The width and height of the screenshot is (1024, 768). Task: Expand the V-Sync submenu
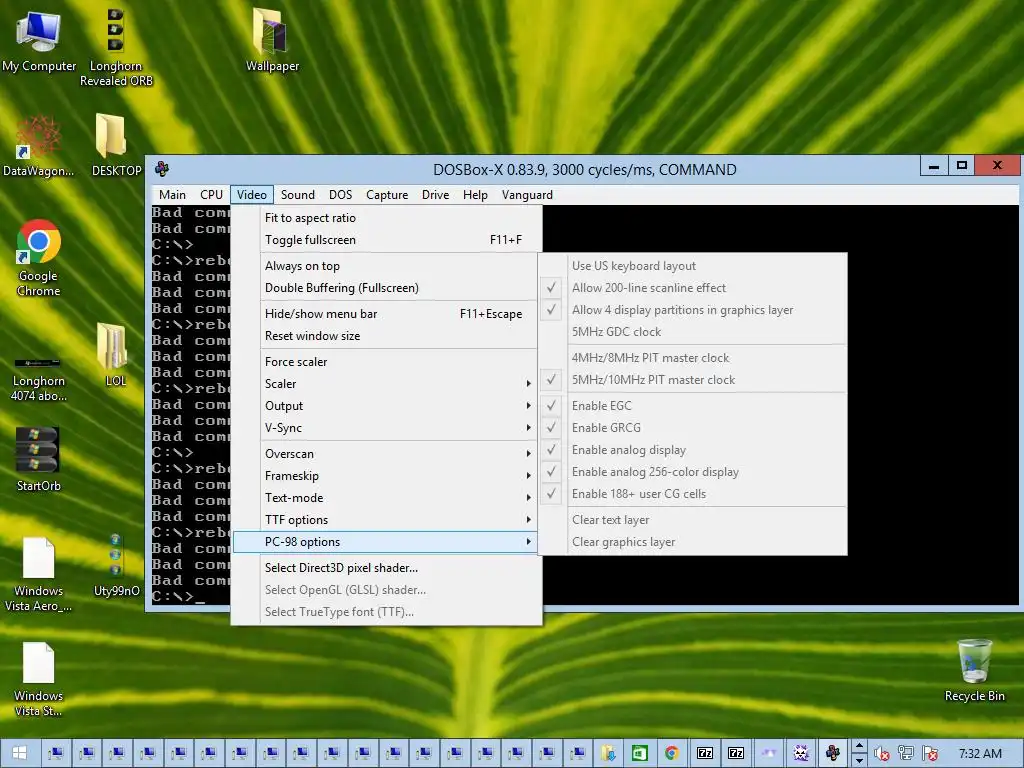pos(385,428)
